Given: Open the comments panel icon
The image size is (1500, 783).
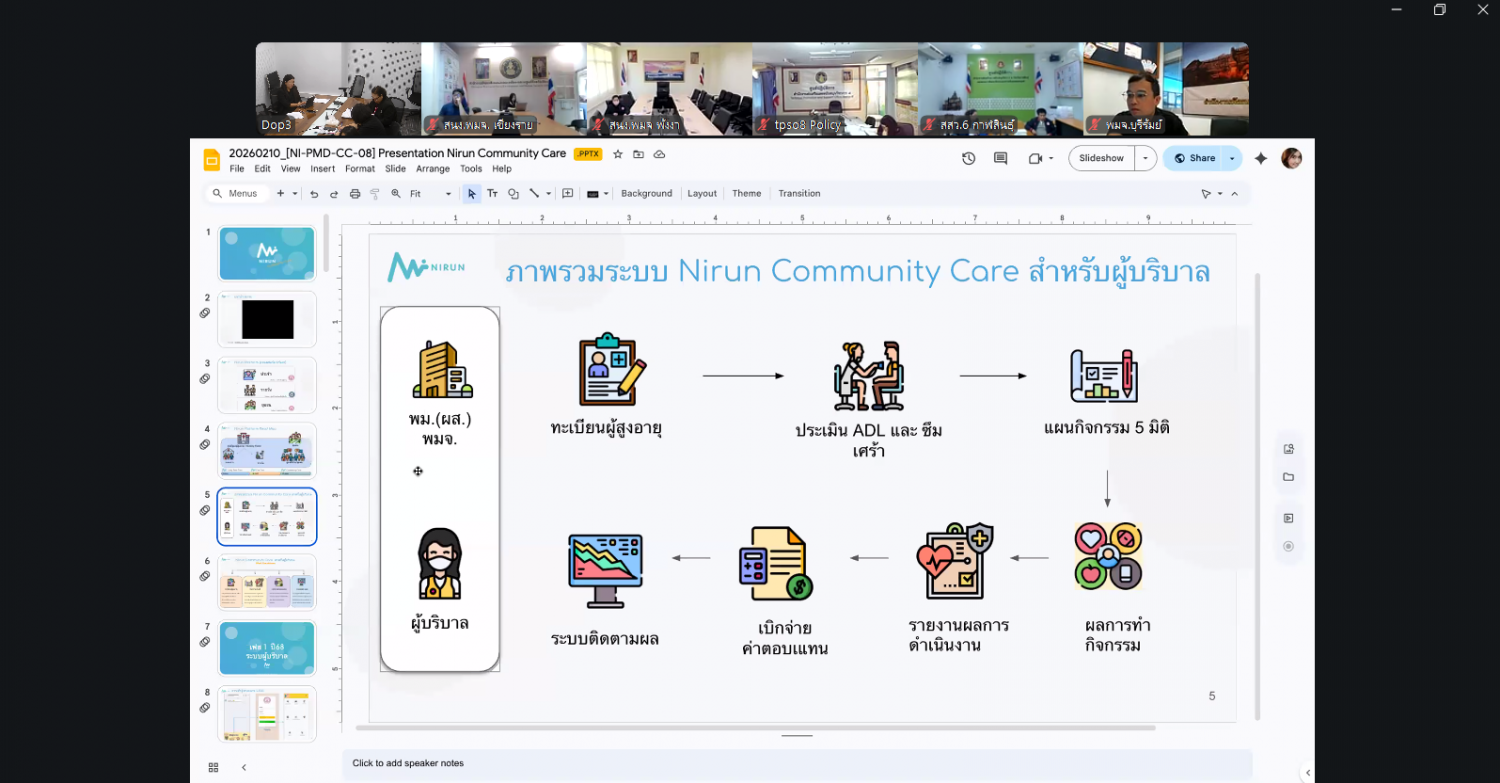Looking at the screenshot, I should click(x=1000, y=158).
